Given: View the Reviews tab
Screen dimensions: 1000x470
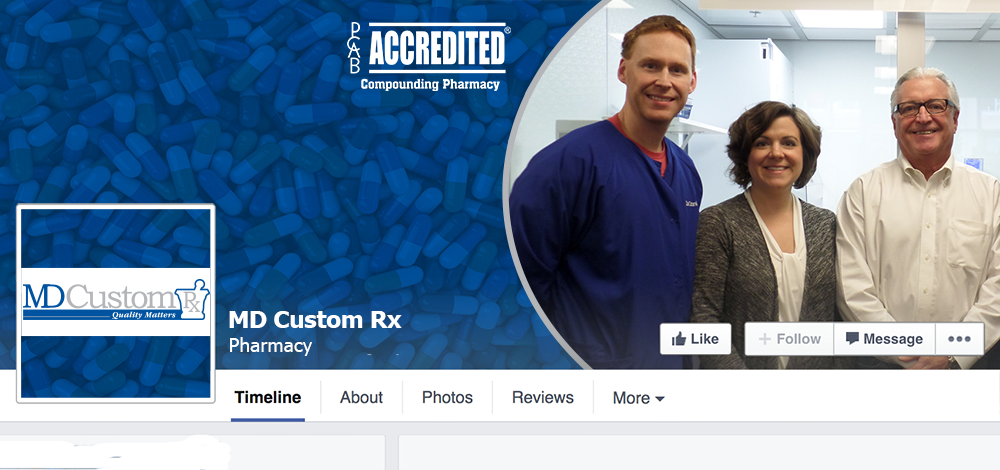Looking at the screenshot, I should click(x=543, y=397).
